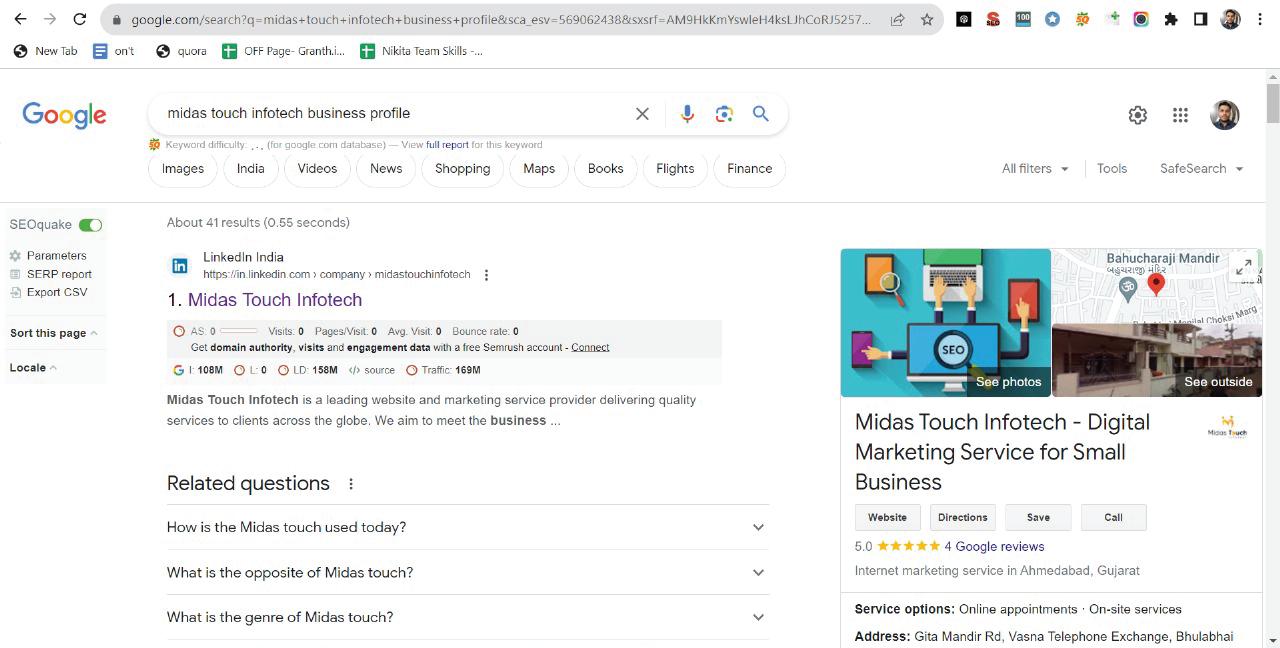Click the search query input field

click(x=390, y=114)
